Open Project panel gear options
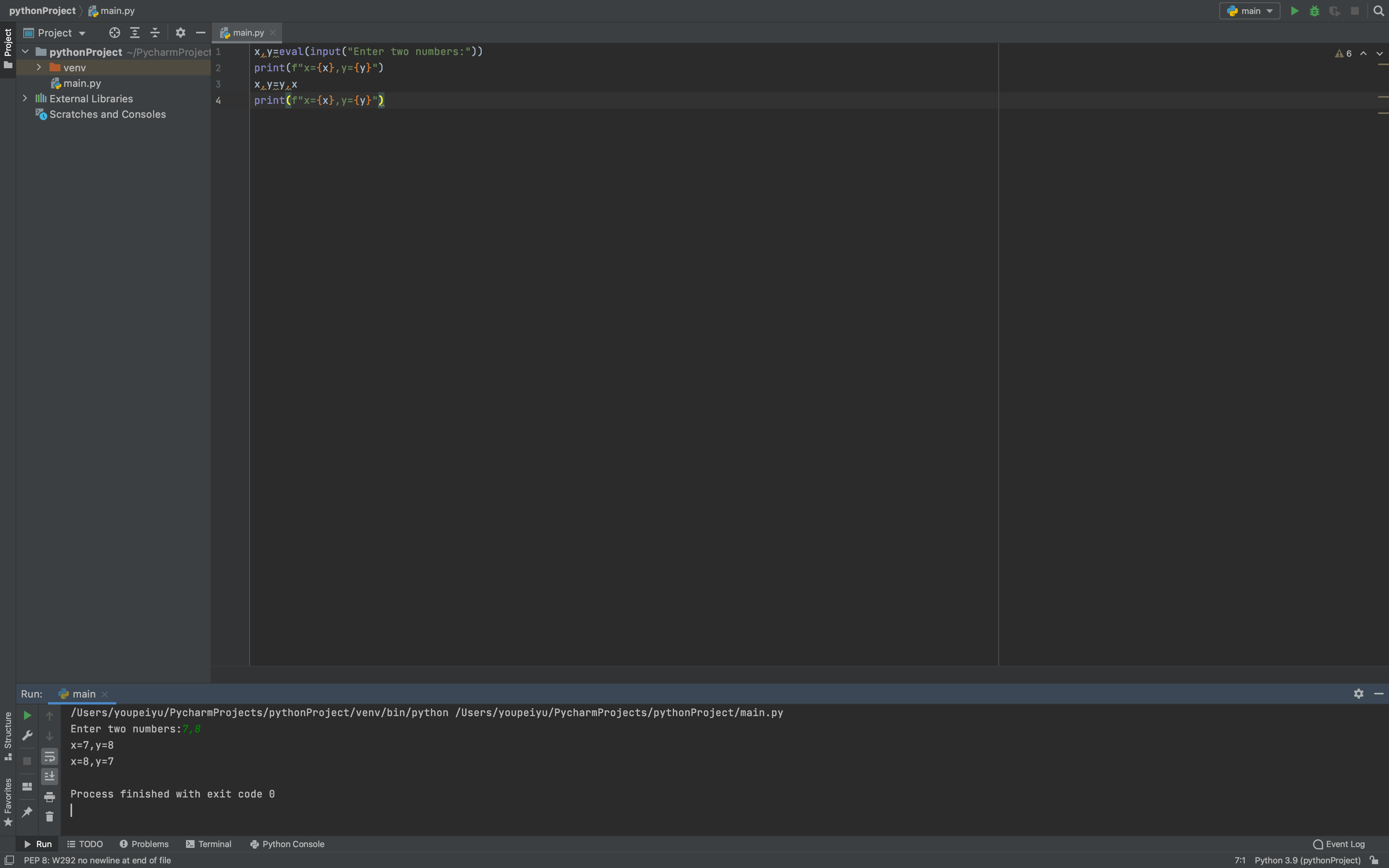Viewport: 1389px width, 868px height. pyautogui.click(x=180, y=33)
